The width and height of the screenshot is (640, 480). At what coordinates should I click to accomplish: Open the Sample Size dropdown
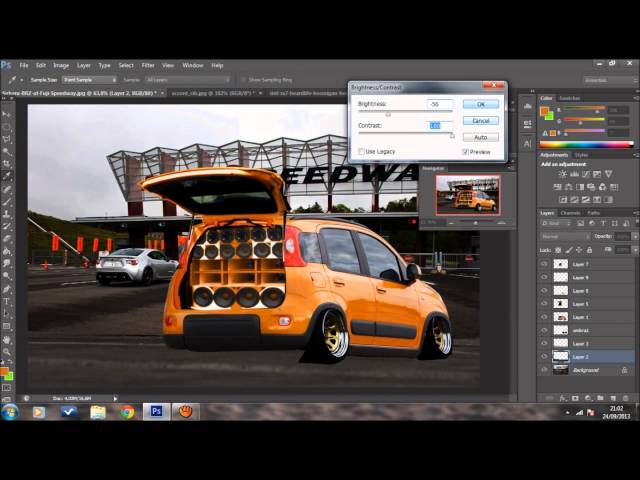click(89, 80)
